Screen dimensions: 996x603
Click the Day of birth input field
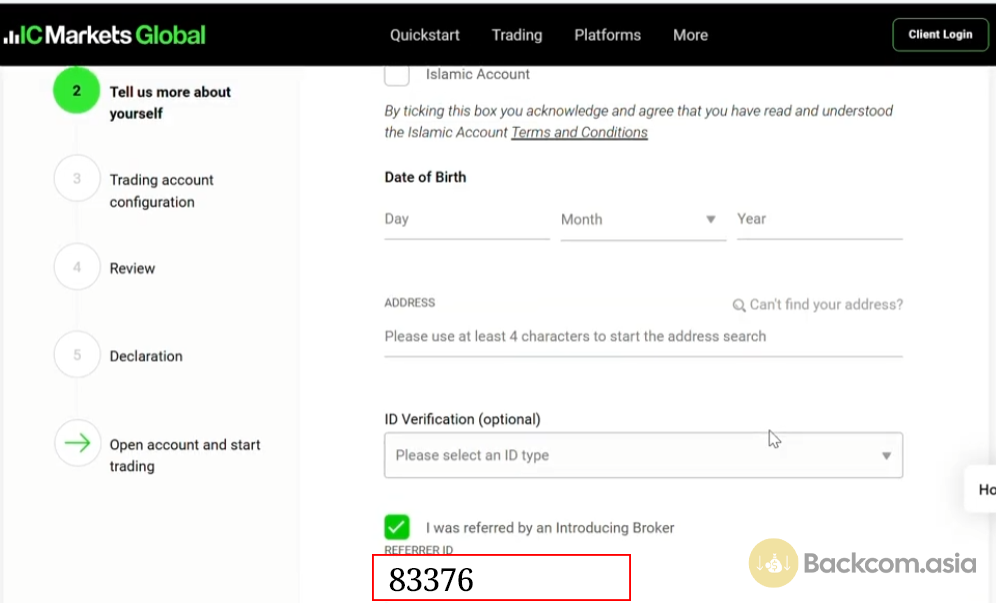(466, 219)
